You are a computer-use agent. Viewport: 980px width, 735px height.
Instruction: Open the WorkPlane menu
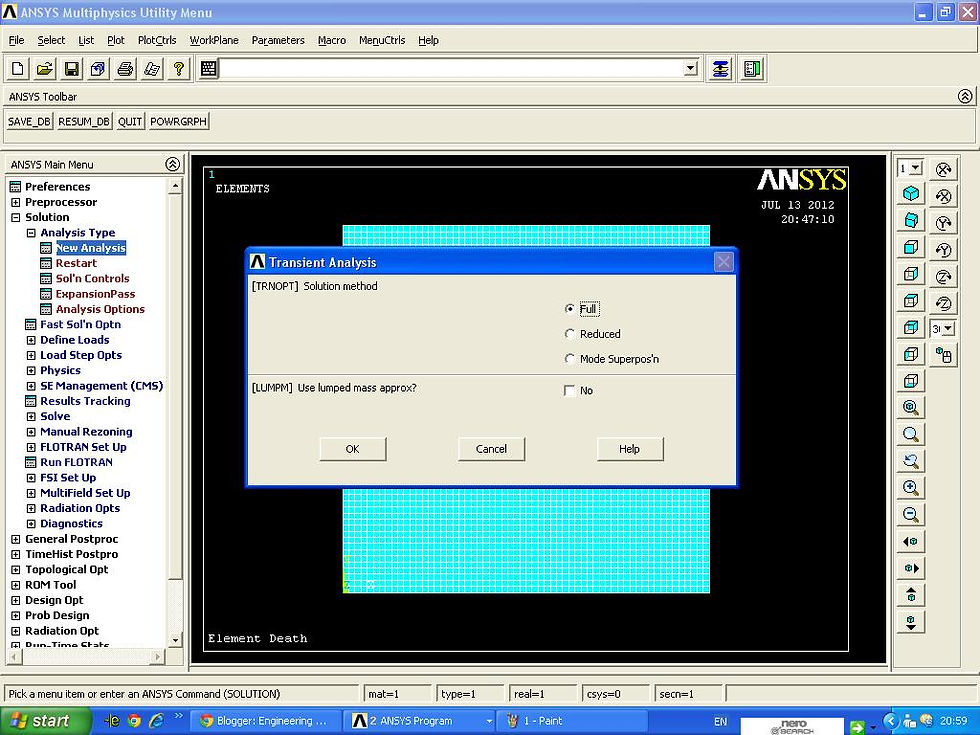[214, 40]
